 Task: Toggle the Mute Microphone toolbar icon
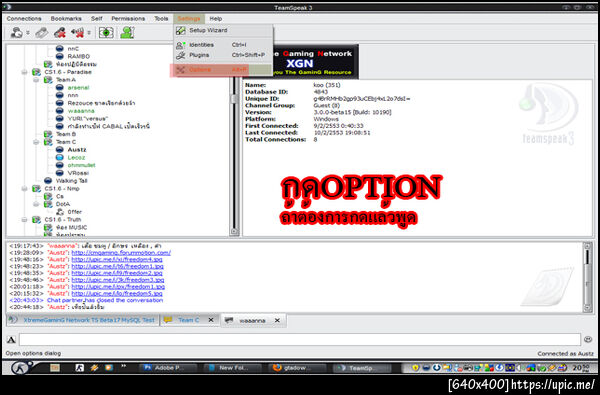pyautogui.click(x=60, y=33)
